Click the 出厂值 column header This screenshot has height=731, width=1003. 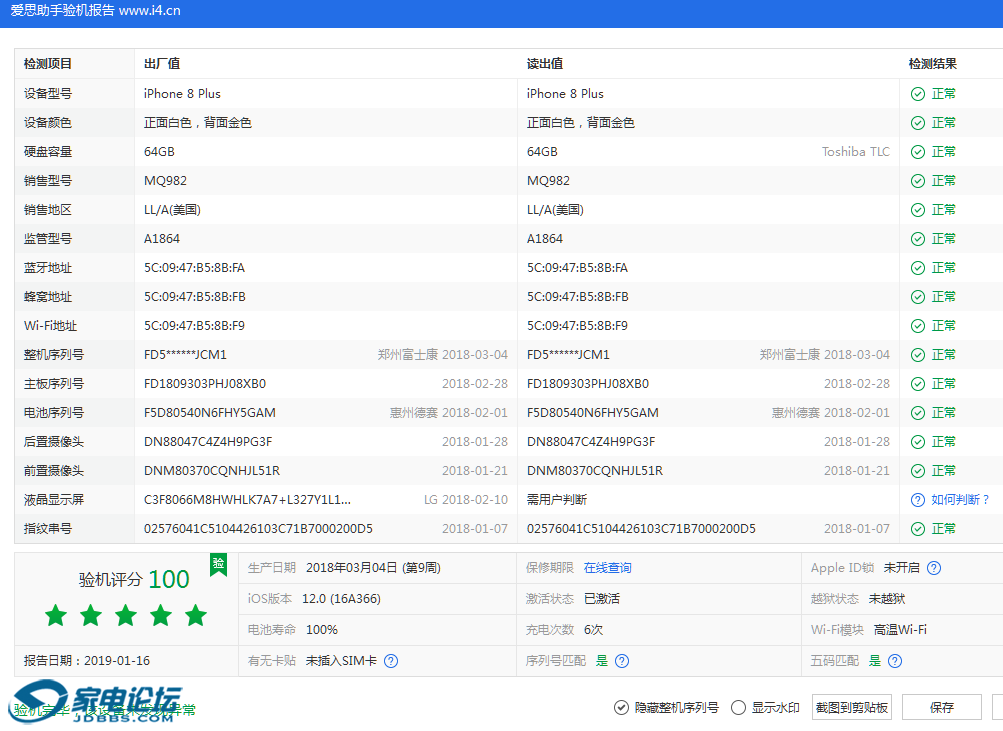(x=162, y=64)
